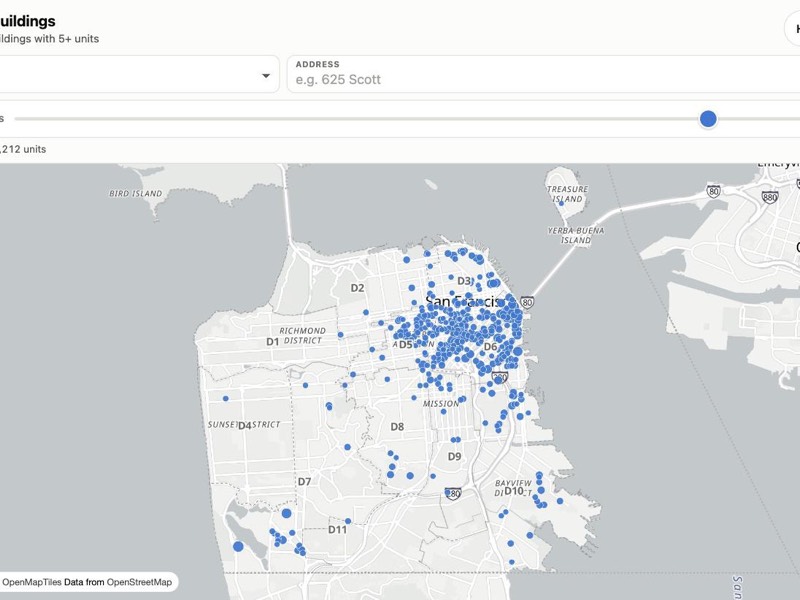This screenshot has height=600, width=800.
Task: Click the D11 district label
Action: 337,530
